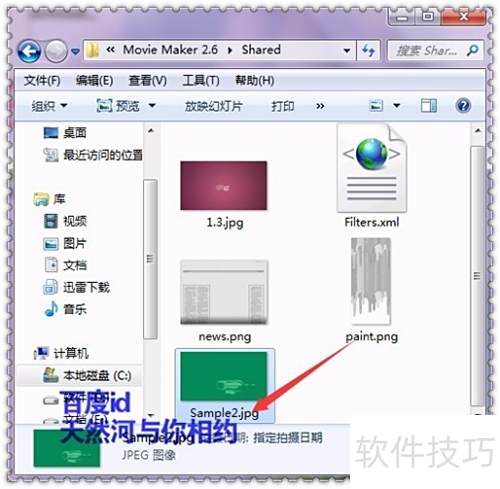Open the recent pages dropdown arrow
The width and height of the screenshot is (500, 489).
click(x=75, y=51)
